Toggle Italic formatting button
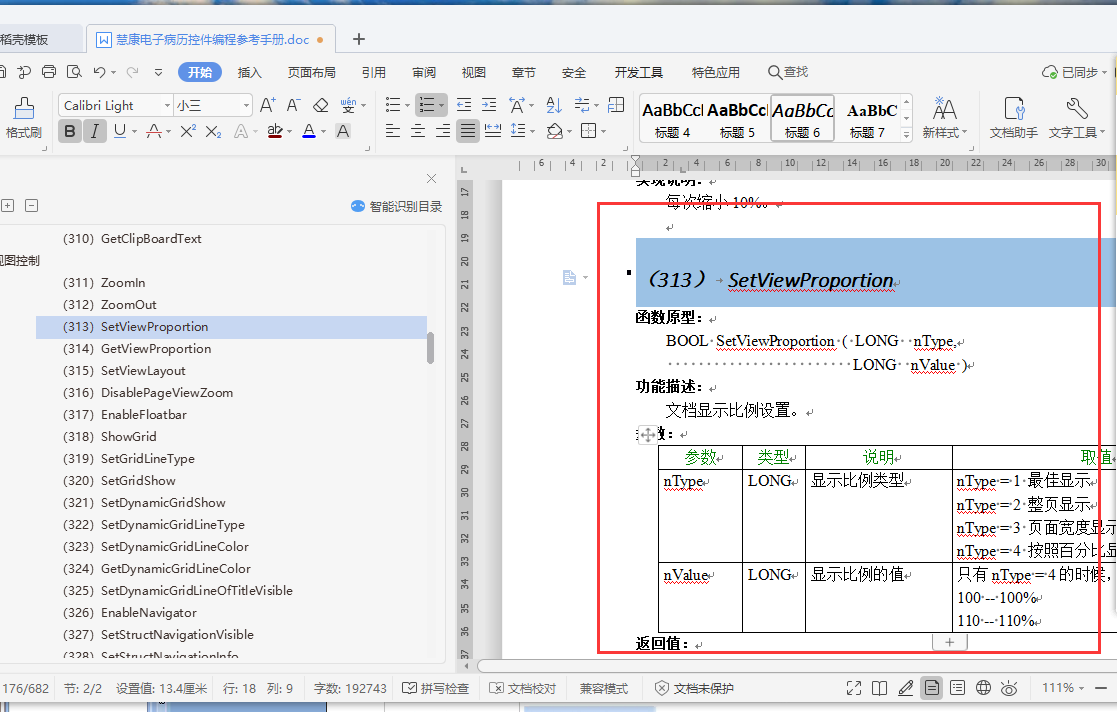The image size is (1117, 712). coord(95,131)
